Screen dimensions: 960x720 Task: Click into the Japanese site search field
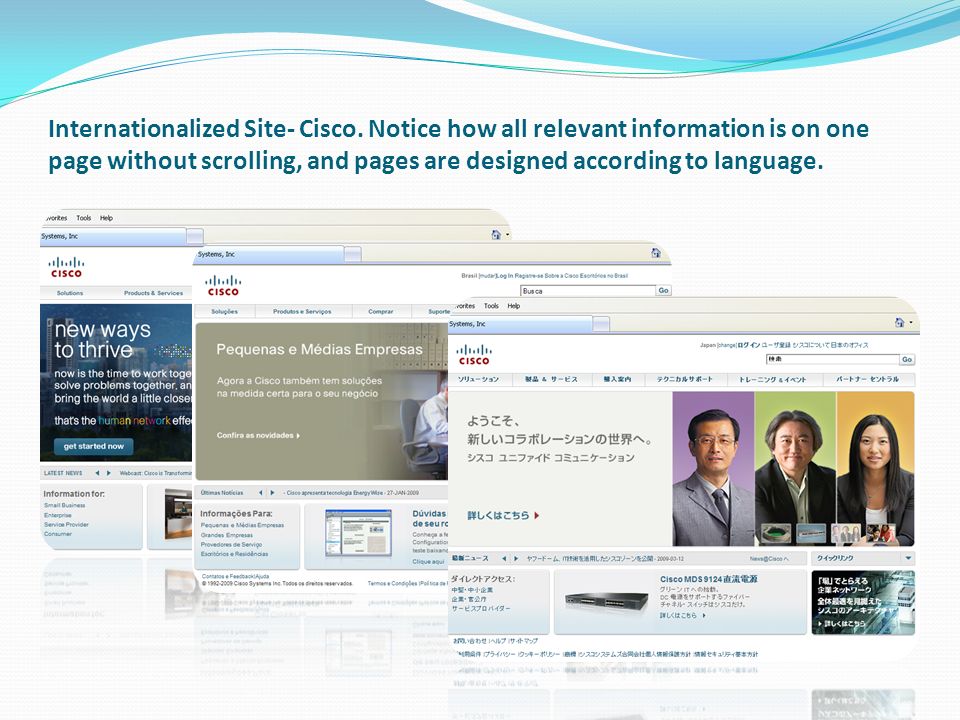tap(833, 359)
